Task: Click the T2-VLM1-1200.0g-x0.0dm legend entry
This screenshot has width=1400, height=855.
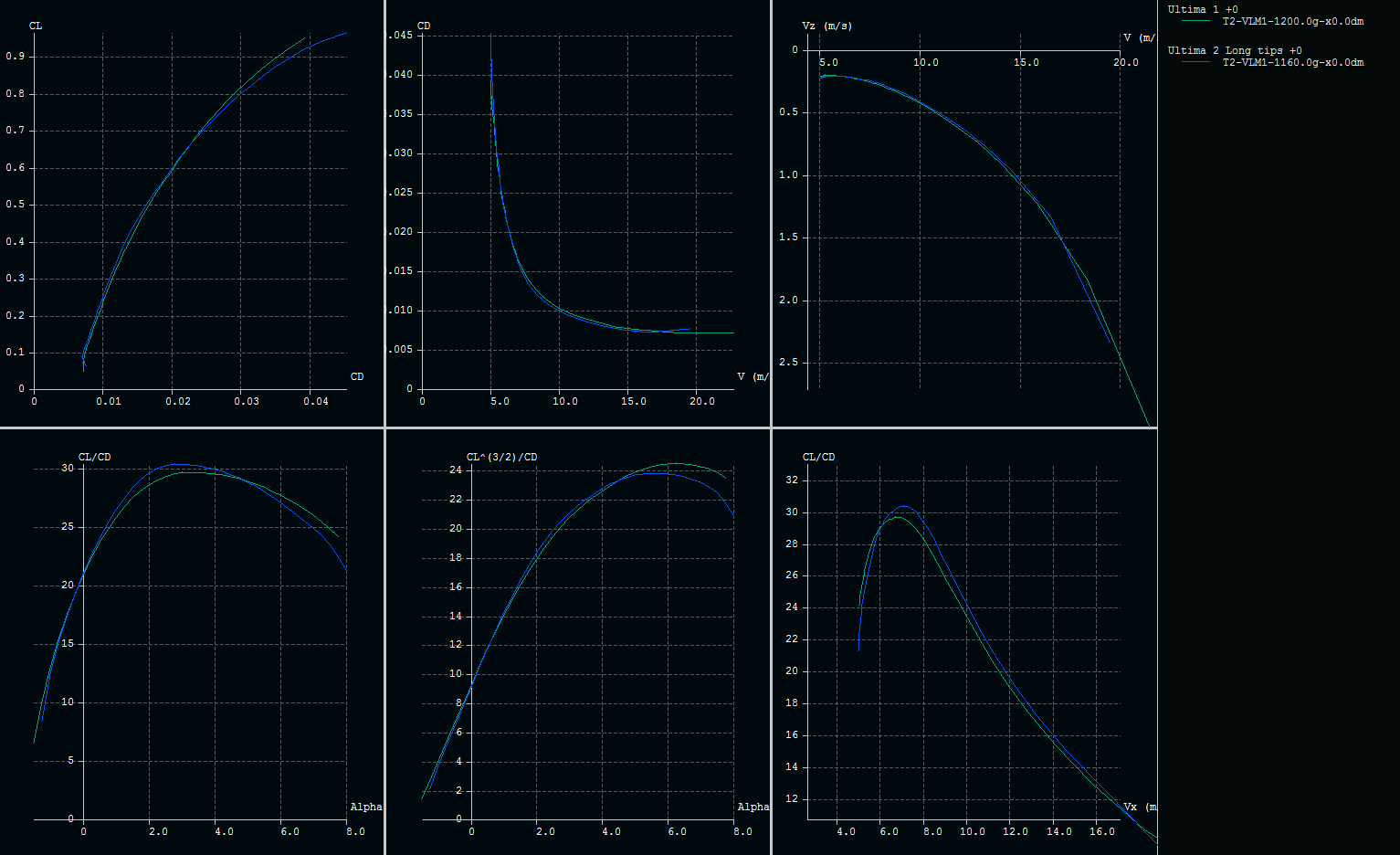Action: tap(1293, 21)
